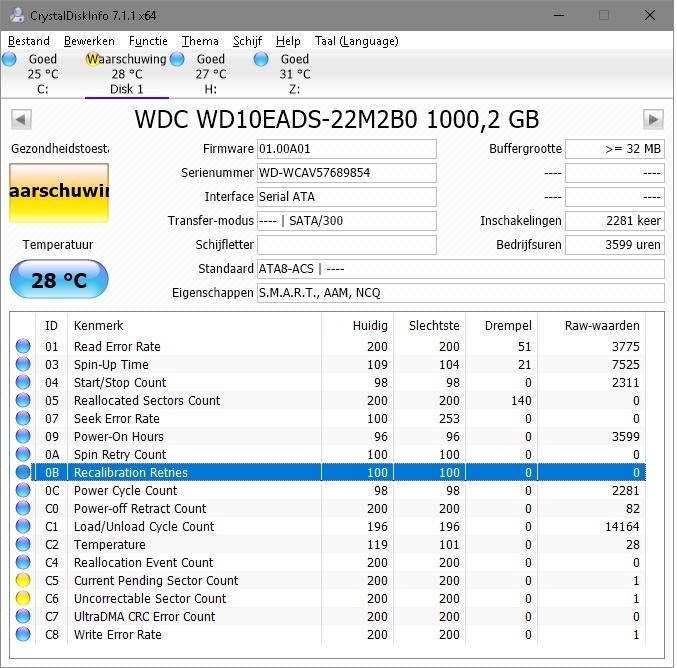This screenshot has height=668, width=677.
Task: Select the Uncorrectable Sector Count row
Action: click(328, 598)
